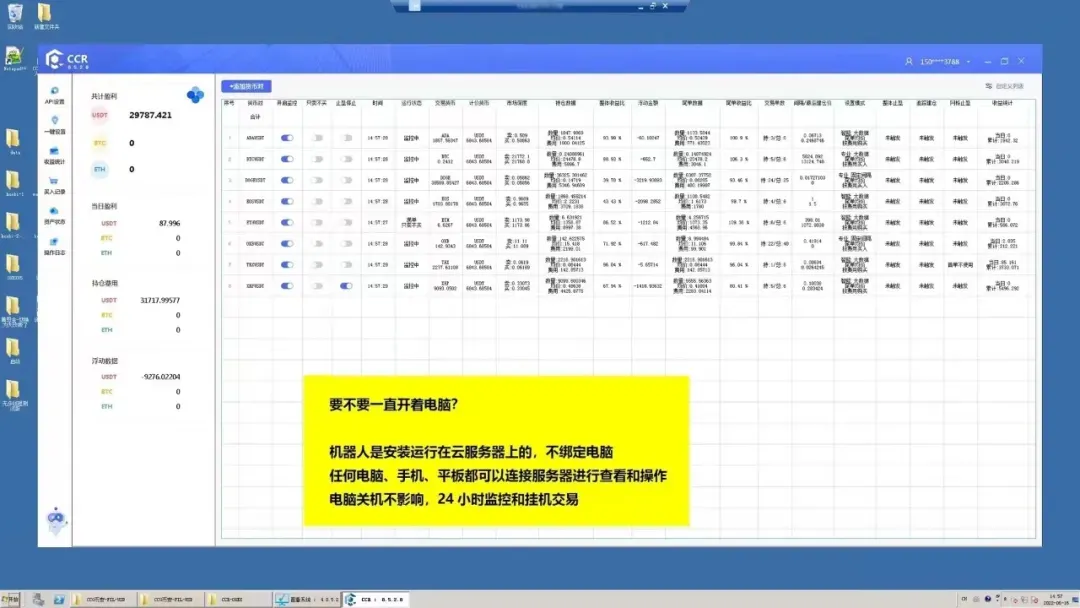
Task: Click the +添加货币对 button
Action: (x=247, y=86)
